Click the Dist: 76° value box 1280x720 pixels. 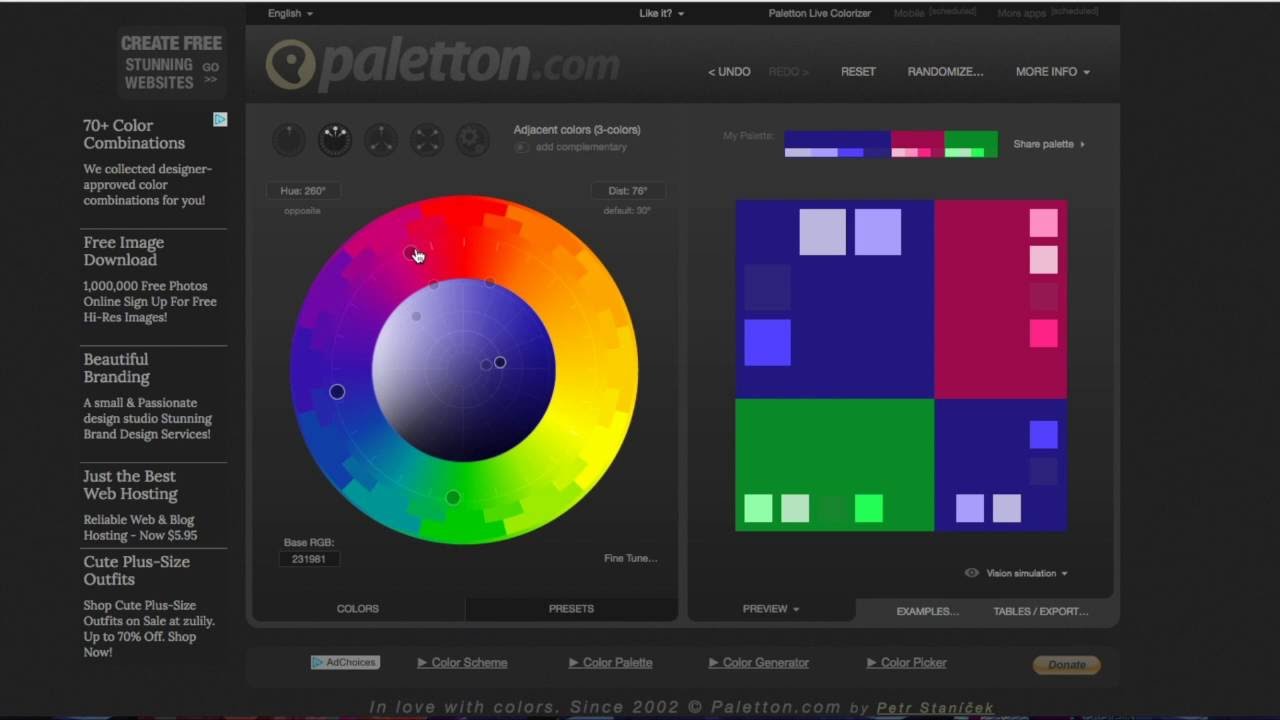628,191
